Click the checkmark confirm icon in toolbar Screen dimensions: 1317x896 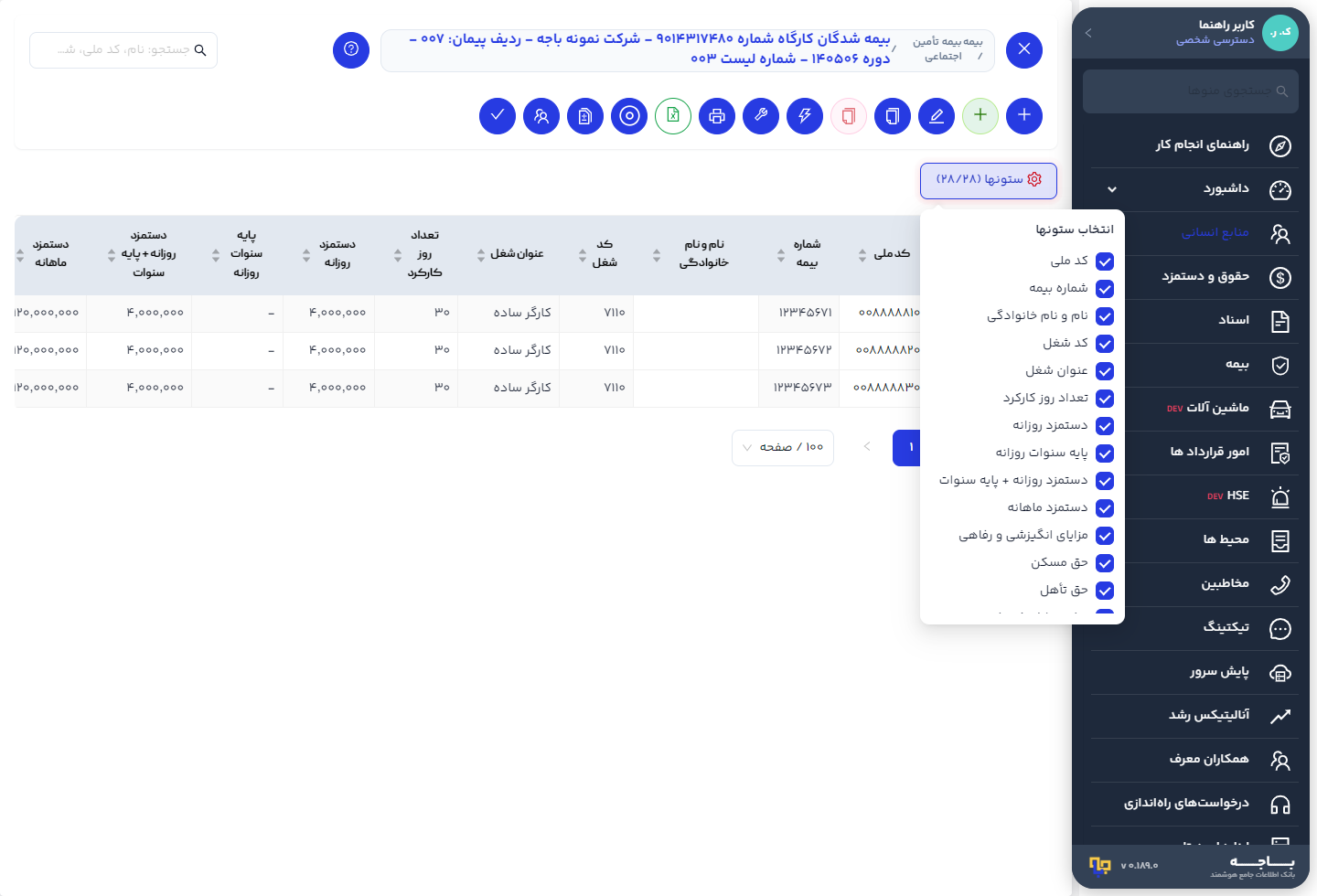(498, 115)
